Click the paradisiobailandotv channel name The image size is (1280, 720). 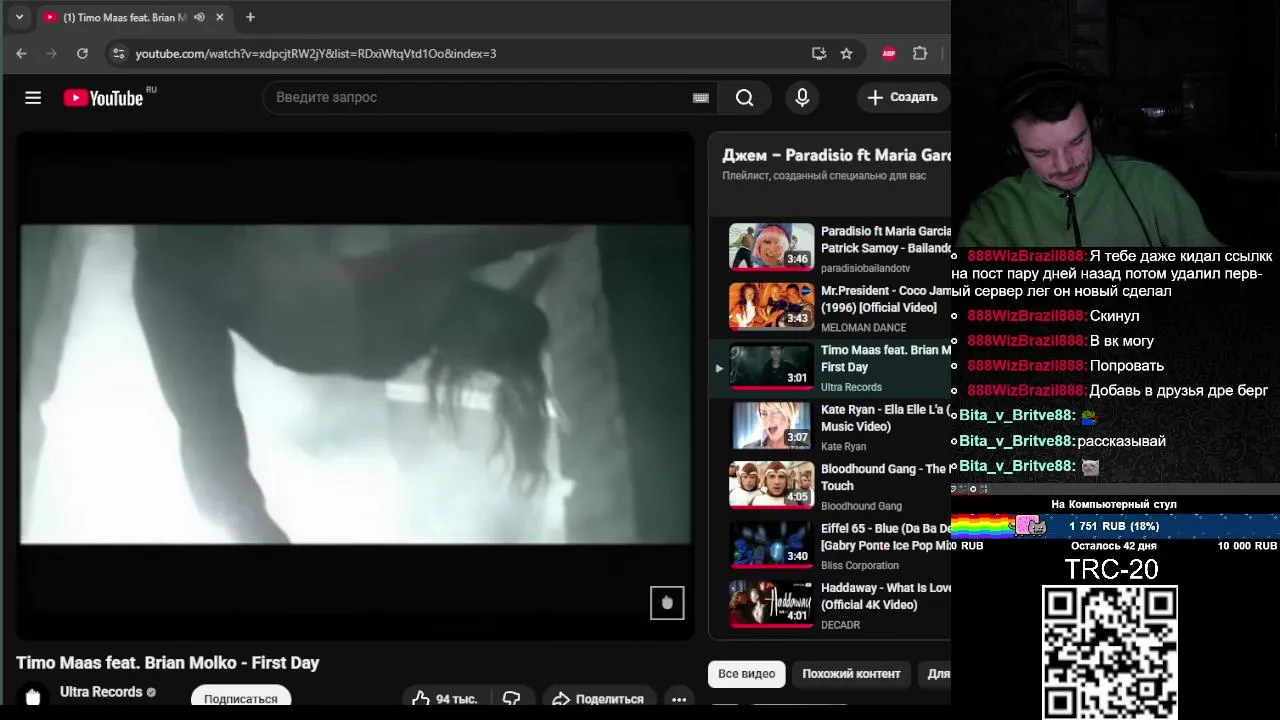point(866,268)
